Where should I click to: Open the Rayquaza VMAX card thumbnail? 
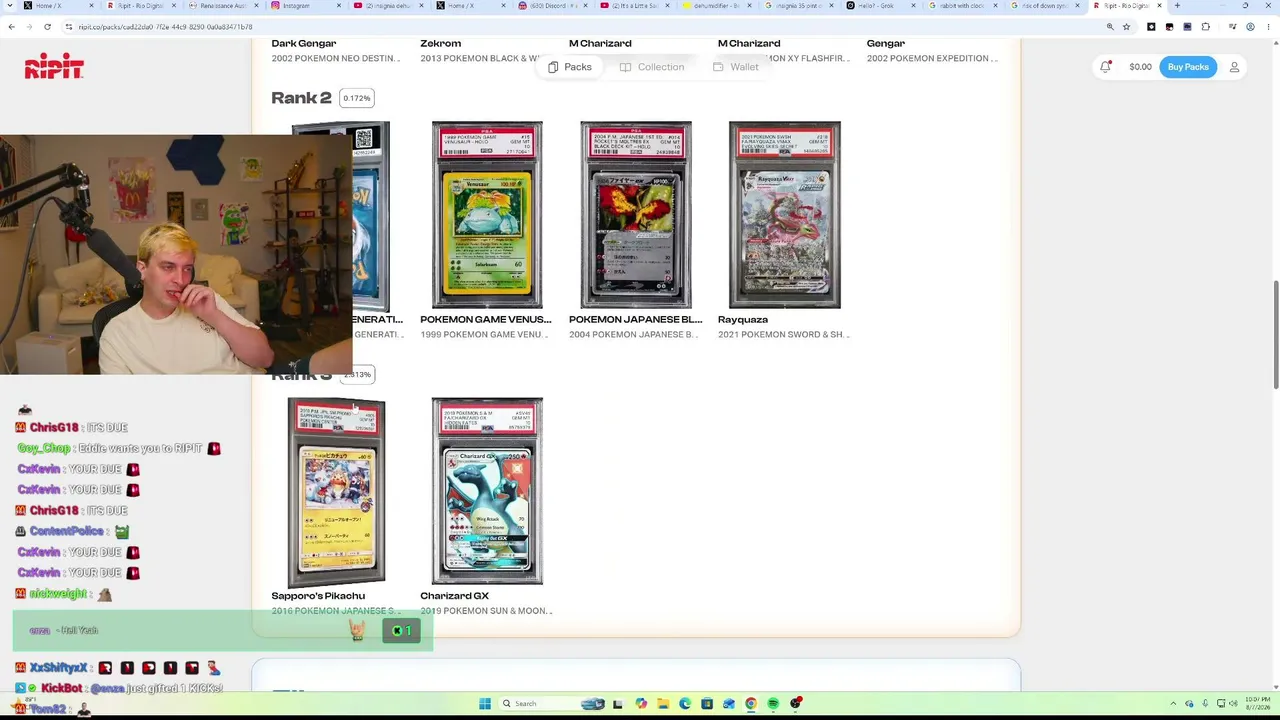coord(785,215)
